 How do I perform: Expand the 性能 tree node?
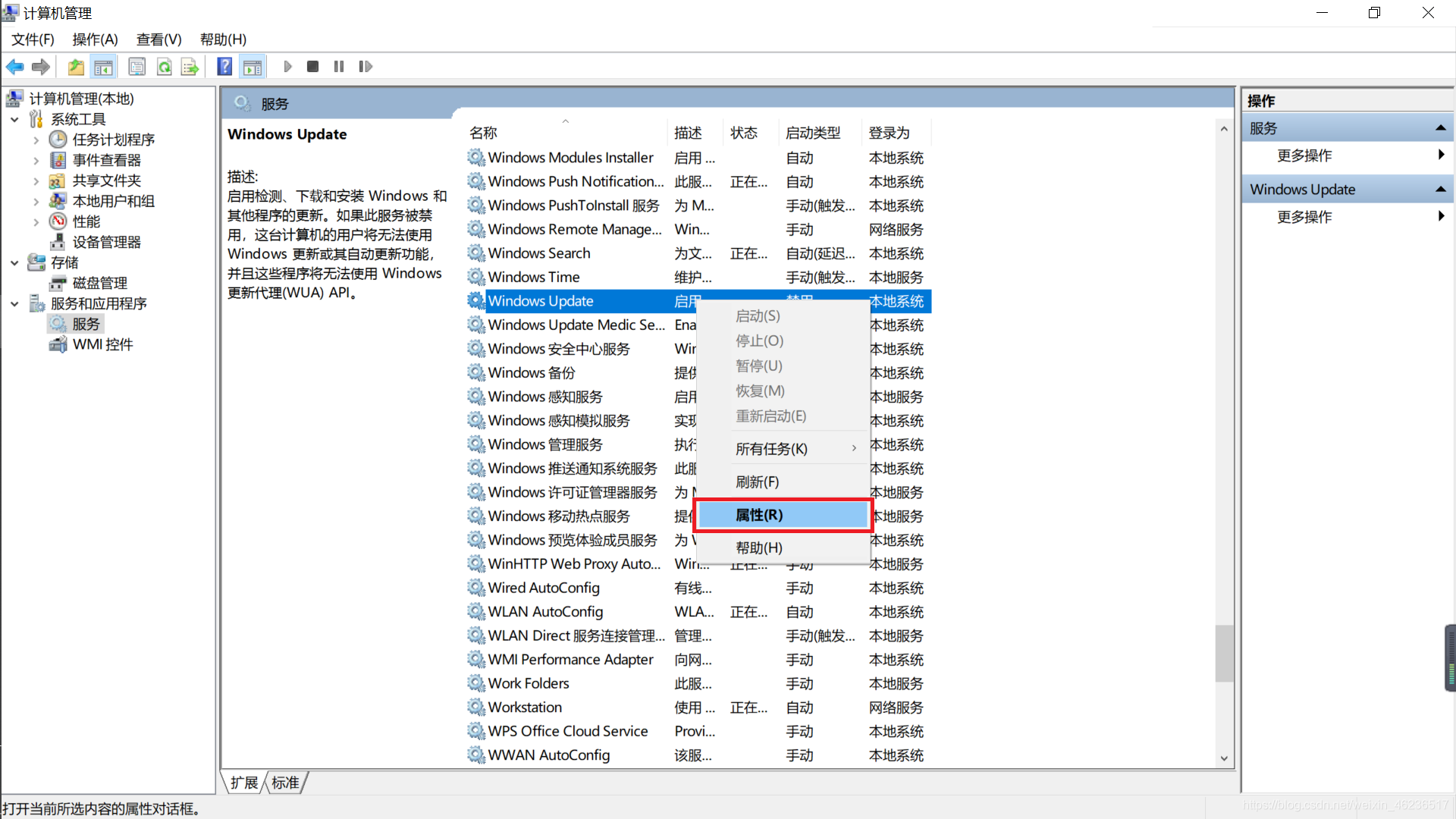tap(36, 221)
